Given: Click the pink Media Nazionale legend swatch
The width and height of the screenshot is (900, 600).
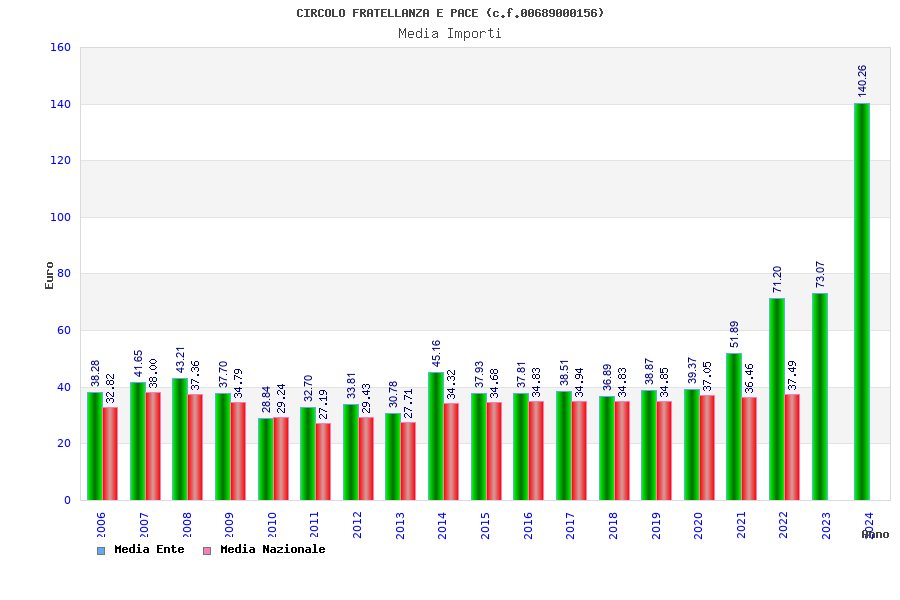Looking at the screenshot, I should coord(207,551).
